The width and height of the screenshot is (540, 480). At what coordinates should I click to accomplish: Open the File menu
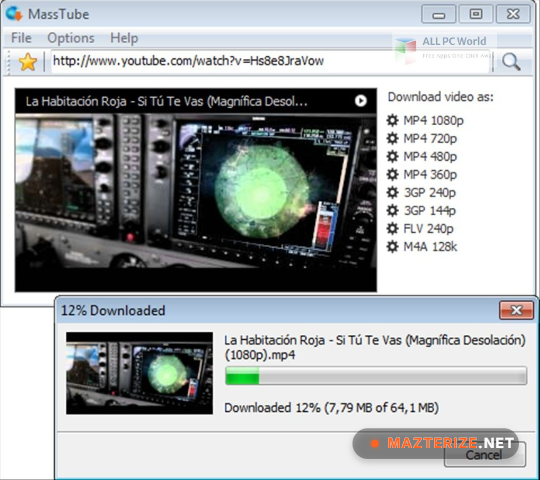(x=21, y=38)
